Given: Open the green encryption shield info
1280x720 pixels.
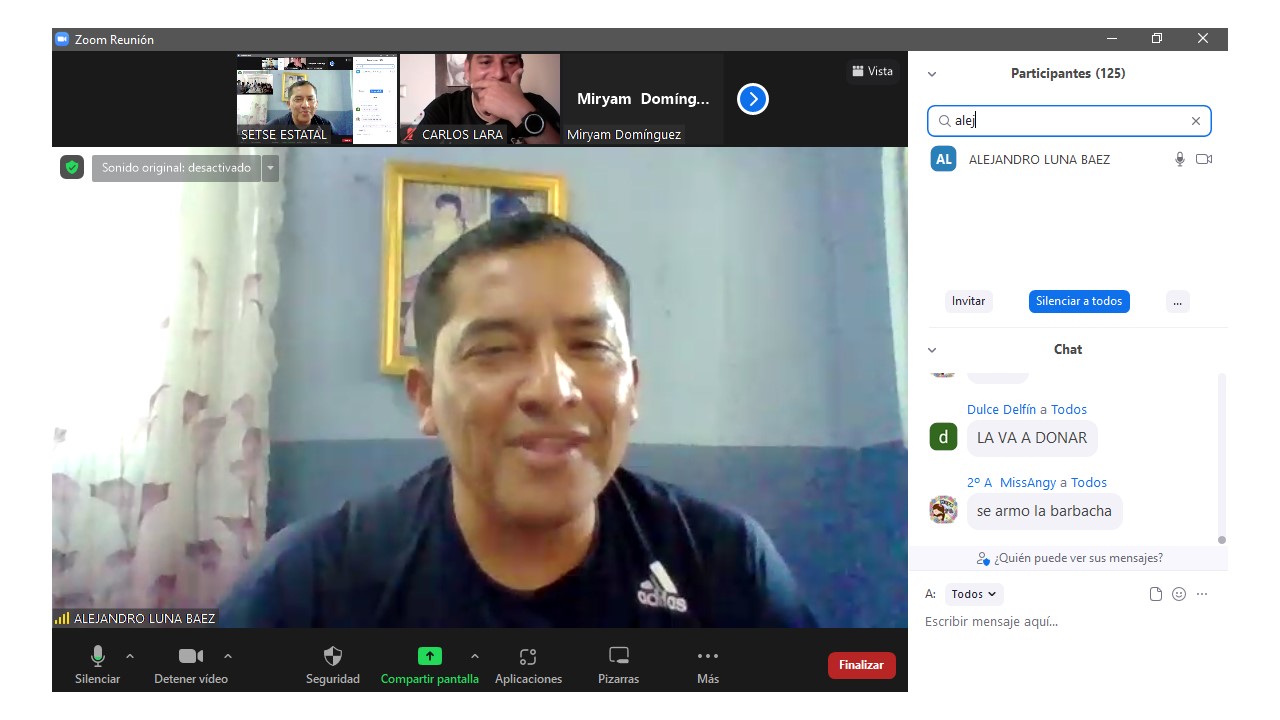Looking at the screenshot, I should click(x=72, y=167).
